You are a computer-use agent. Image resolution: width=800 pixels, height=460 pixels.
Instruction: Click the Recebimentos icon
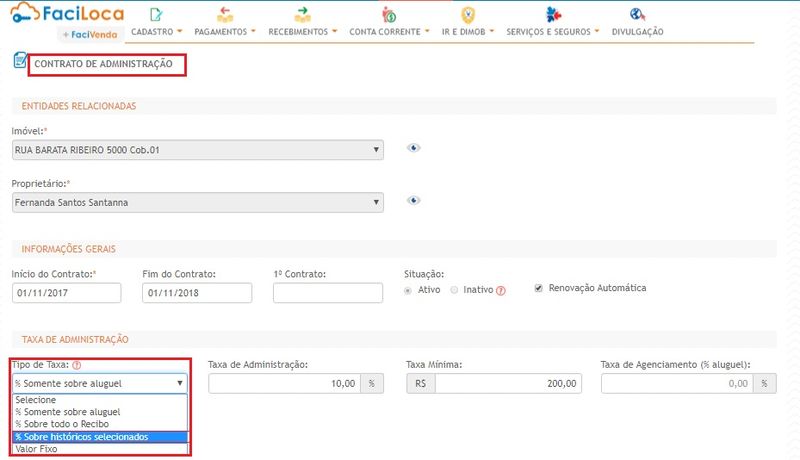[302, 14]
